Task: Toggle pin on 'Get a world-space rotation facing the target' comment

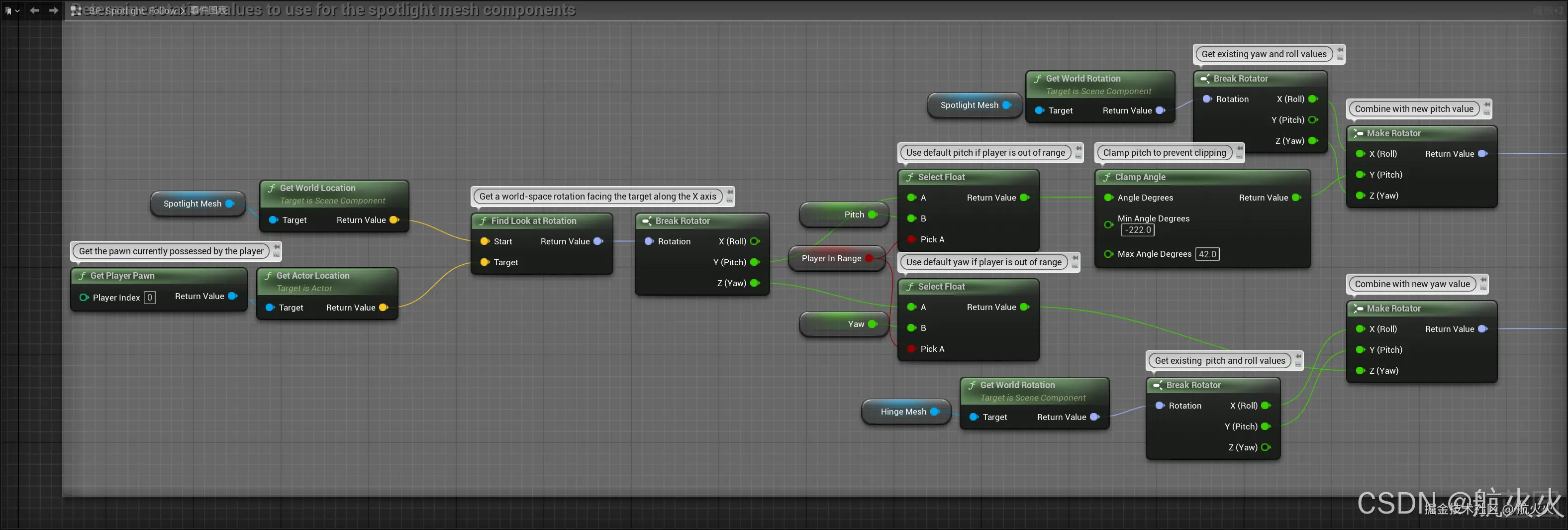Action: 729,192
